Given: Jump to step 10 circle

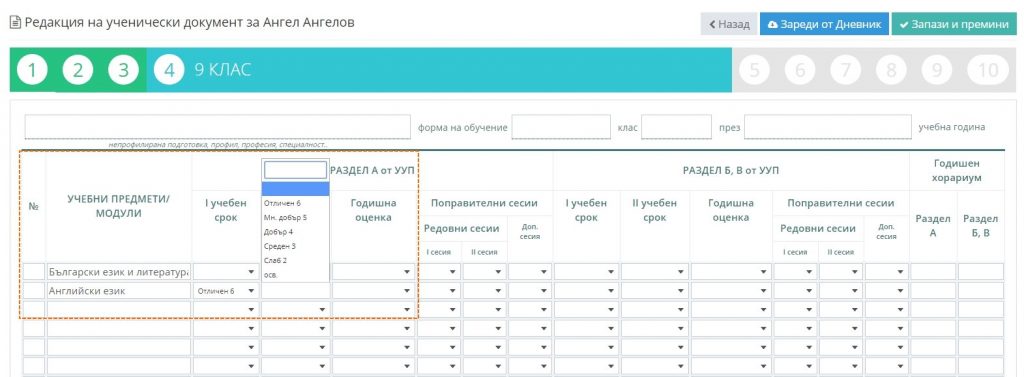Looking at the screenshot, I should (988, 70).
